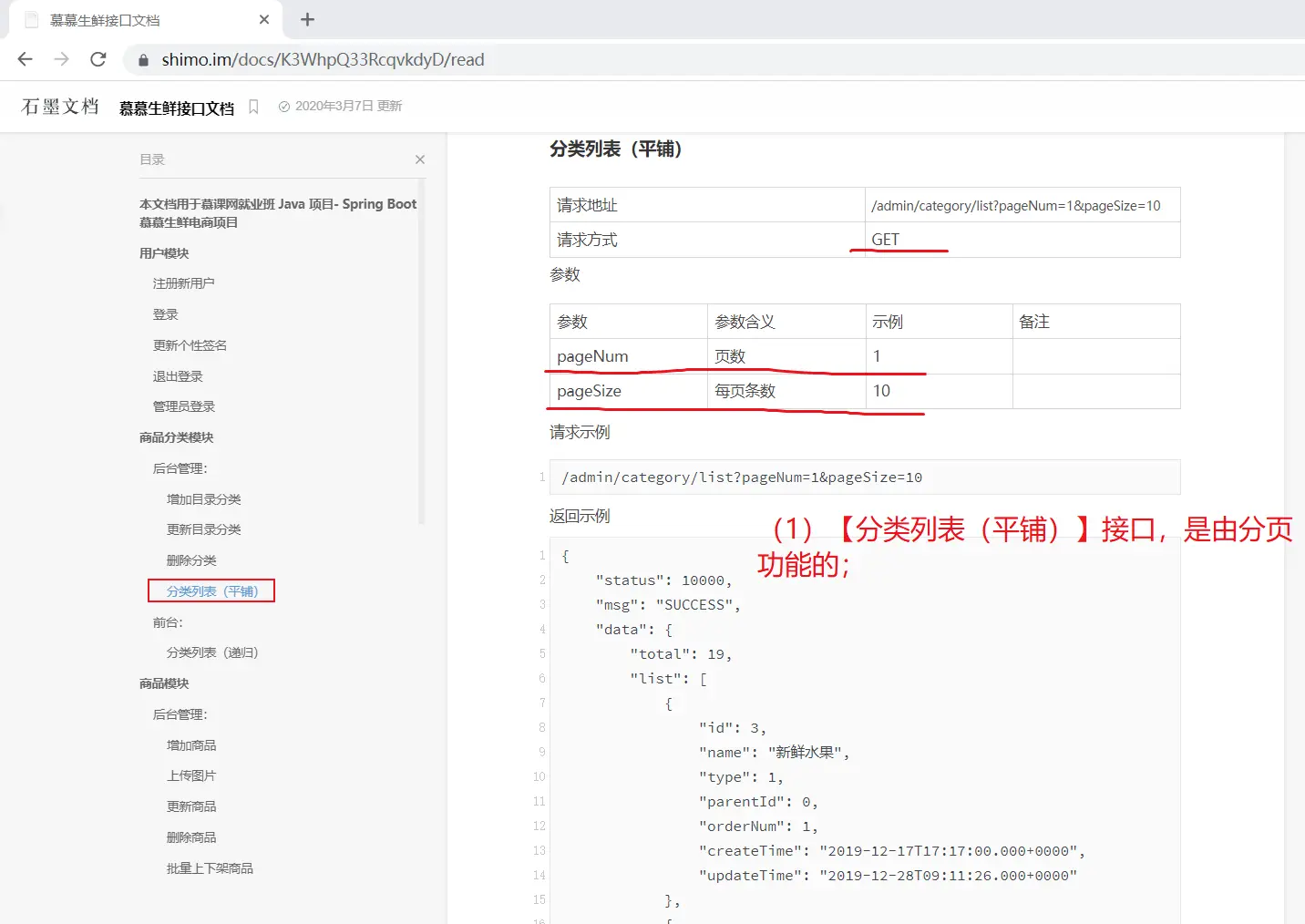Click the 页数 meaning cell
Screen dimensions: 1305x924
[786, 356]
